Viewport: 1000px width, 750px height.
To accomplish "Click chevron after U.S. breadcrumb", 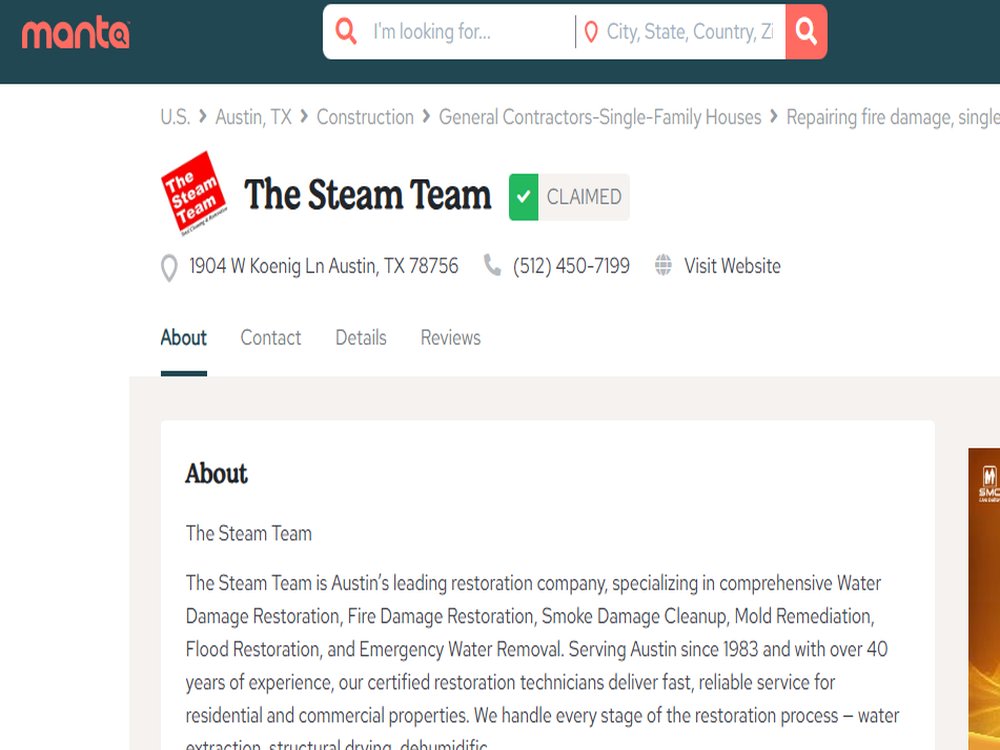I will (x=203, y=116).
